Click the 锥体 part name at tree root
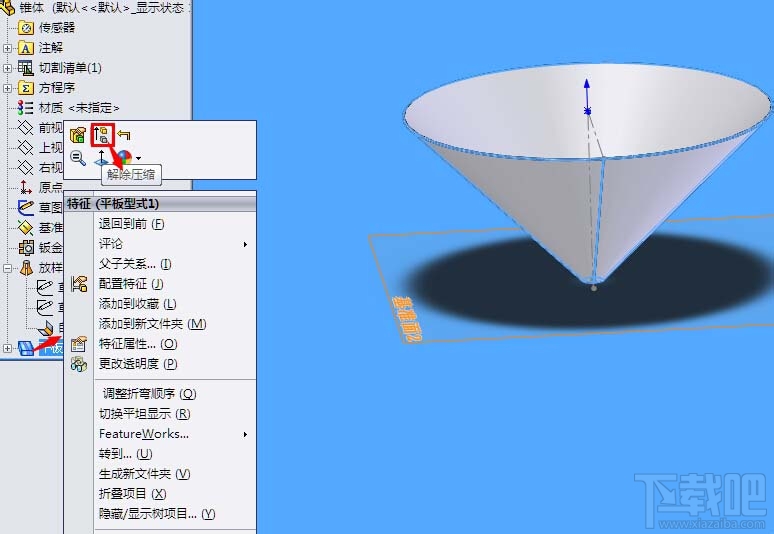 click(32, 7)
